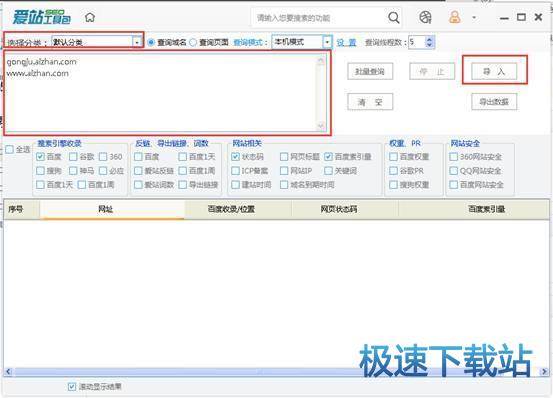The width and height of the screenshot is (553, 398).
Task: Uncheck the 状态码 checkbox
Action: [236, 157]
